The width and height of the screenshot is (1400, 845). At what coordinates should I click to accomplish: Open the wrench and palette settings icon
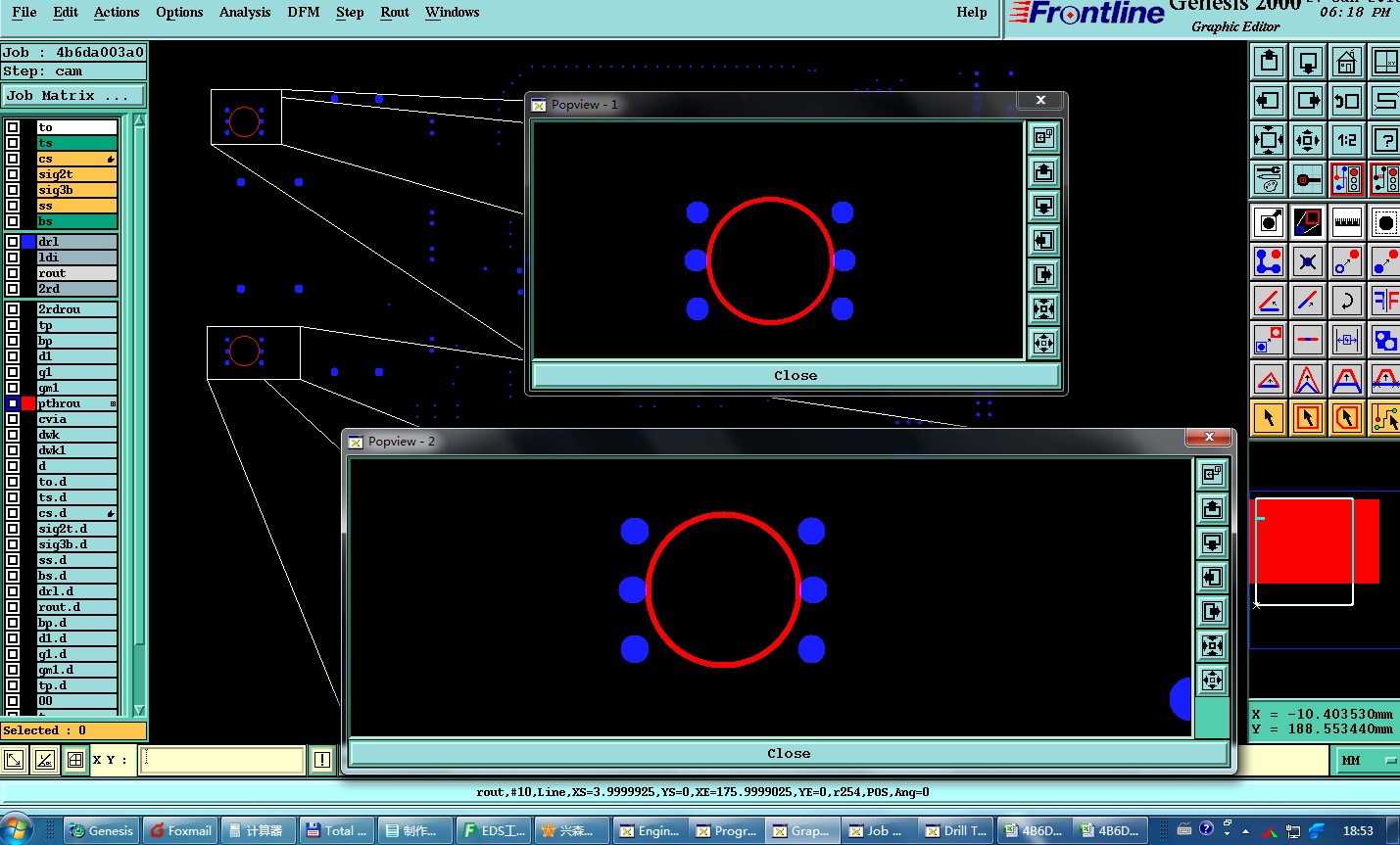[1269, 179]
